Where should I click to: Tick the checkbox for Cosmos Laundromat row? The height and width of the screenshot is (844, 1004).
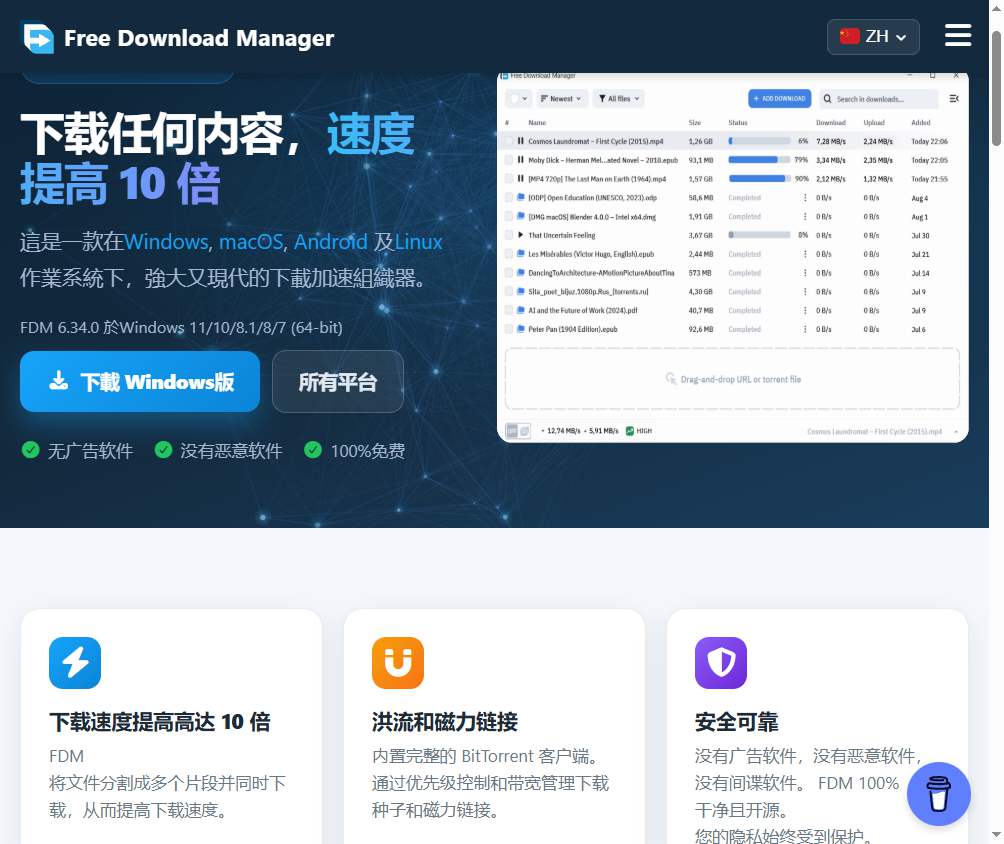(509, 141)
